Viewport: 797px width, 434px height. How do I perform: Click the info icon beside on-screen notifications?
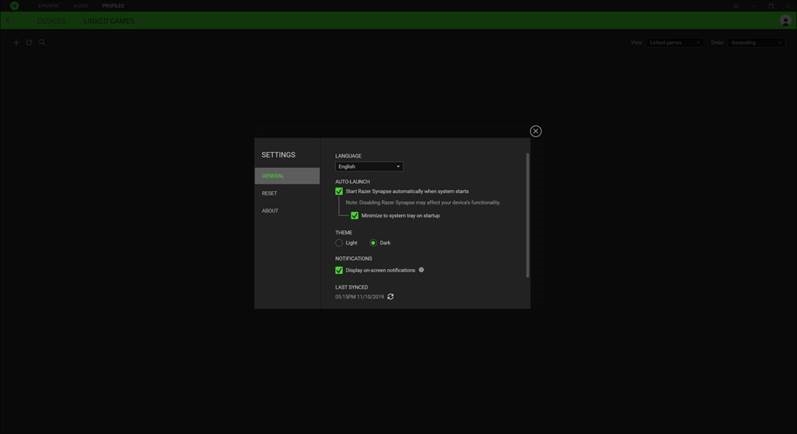pyautogui.click(x=421, y=270)
